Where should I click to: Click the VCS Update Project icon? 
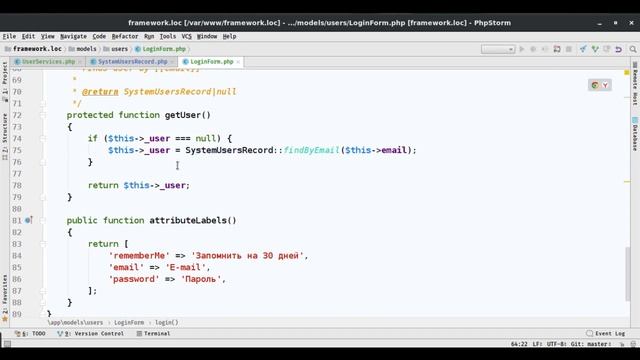[x=583, y=49]
